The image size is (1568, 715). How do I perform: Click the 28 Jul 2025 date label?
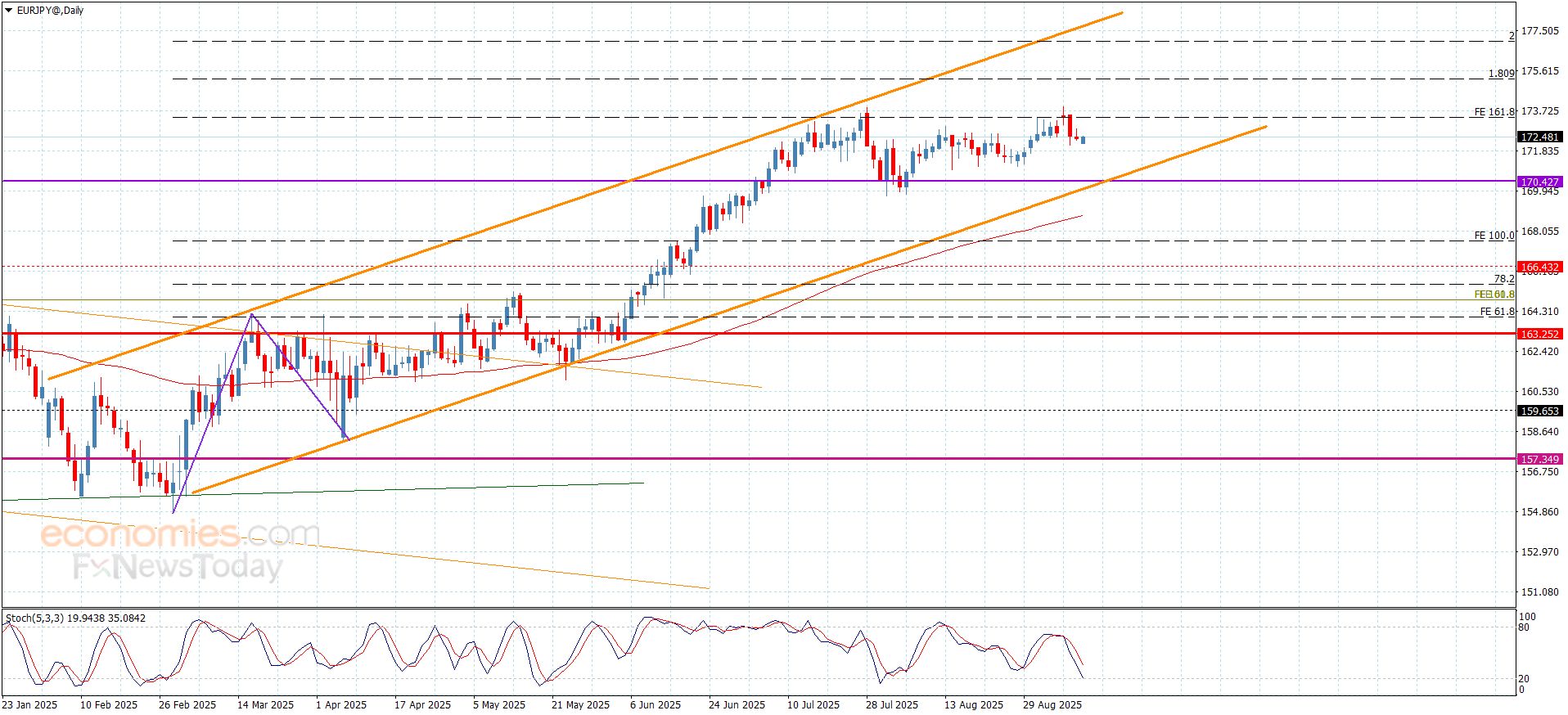coord(892,705)
